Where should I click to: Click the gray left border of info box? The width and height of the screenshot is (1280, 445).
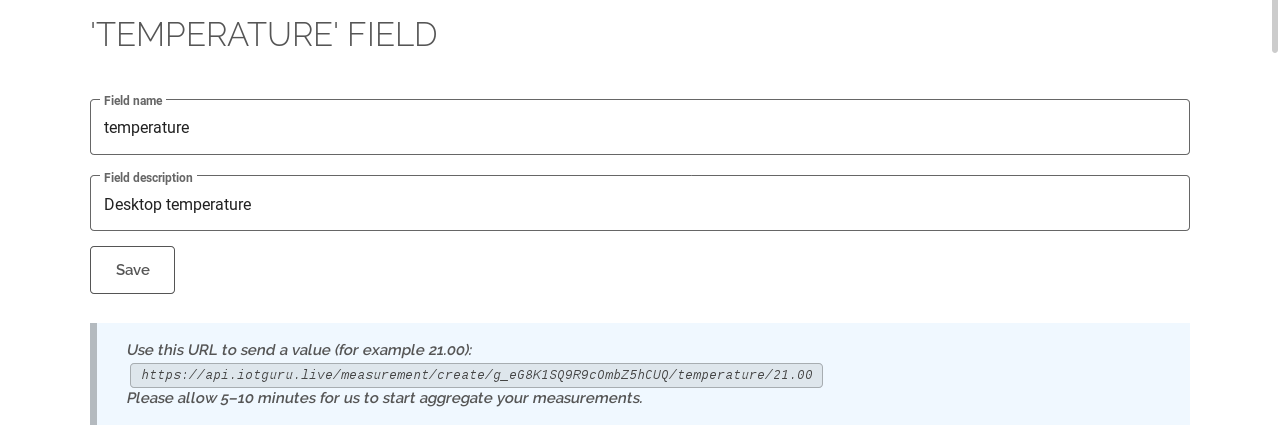click(93, 374)
